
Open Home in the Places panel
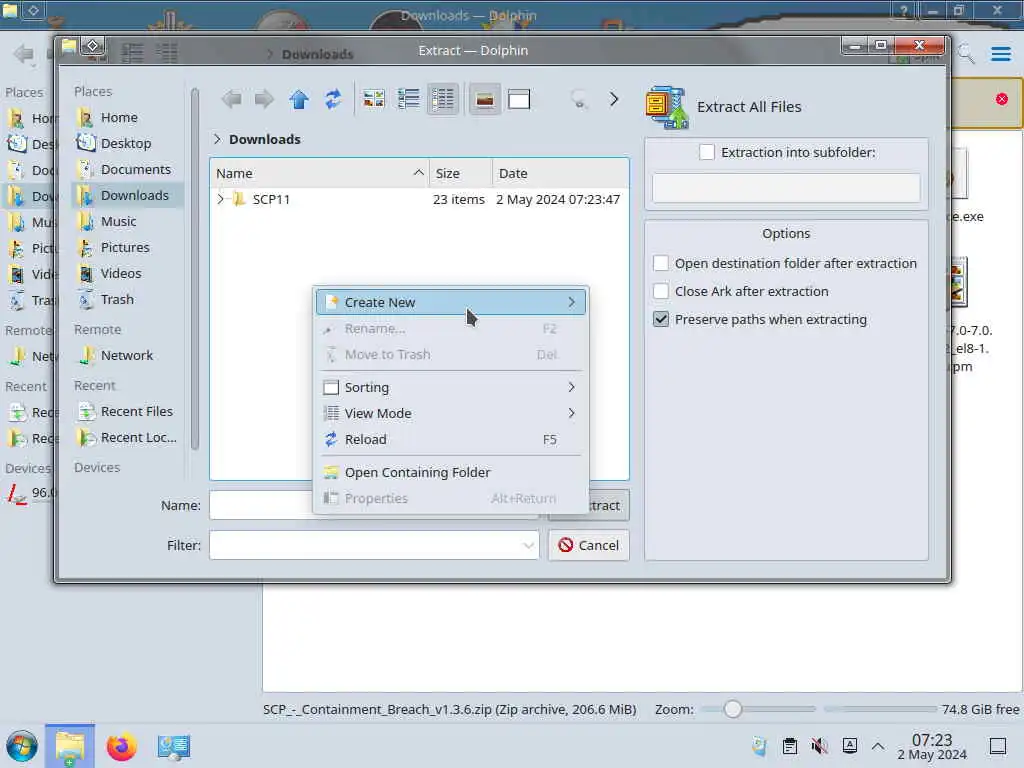tap(127, 118)
